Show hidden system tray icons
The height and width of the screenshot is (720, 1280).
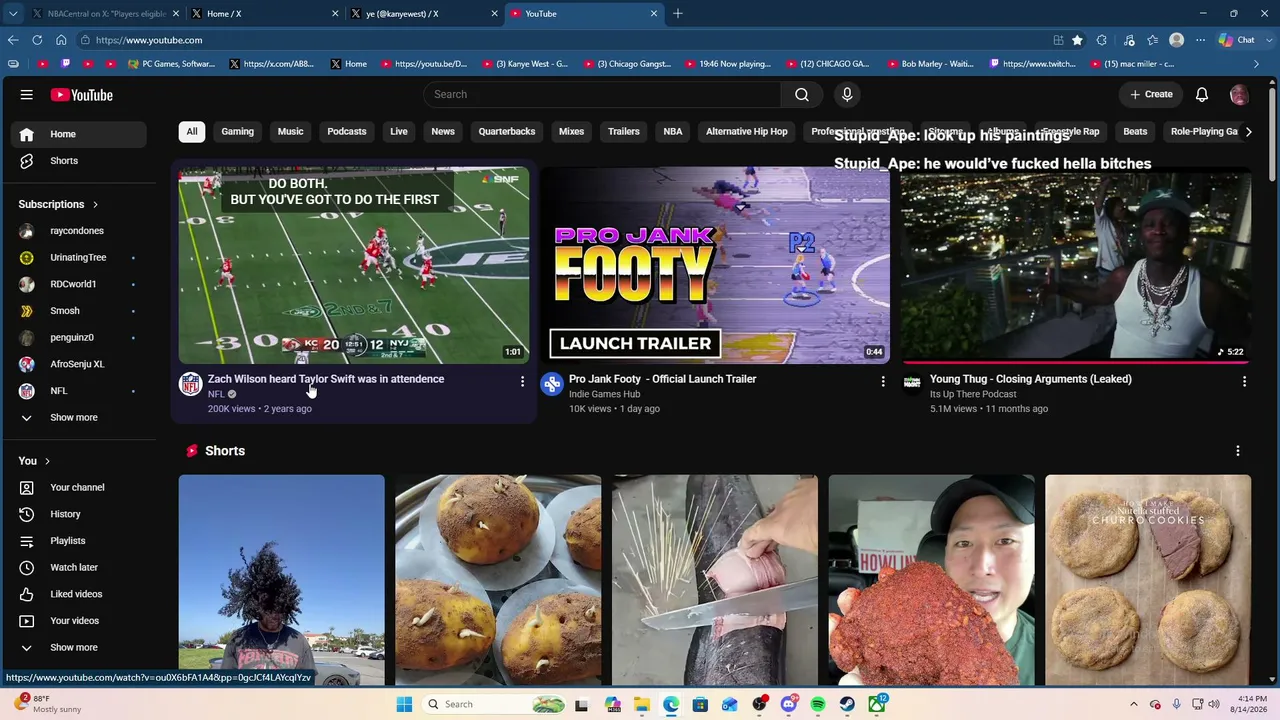click(x=1133, y=704)
